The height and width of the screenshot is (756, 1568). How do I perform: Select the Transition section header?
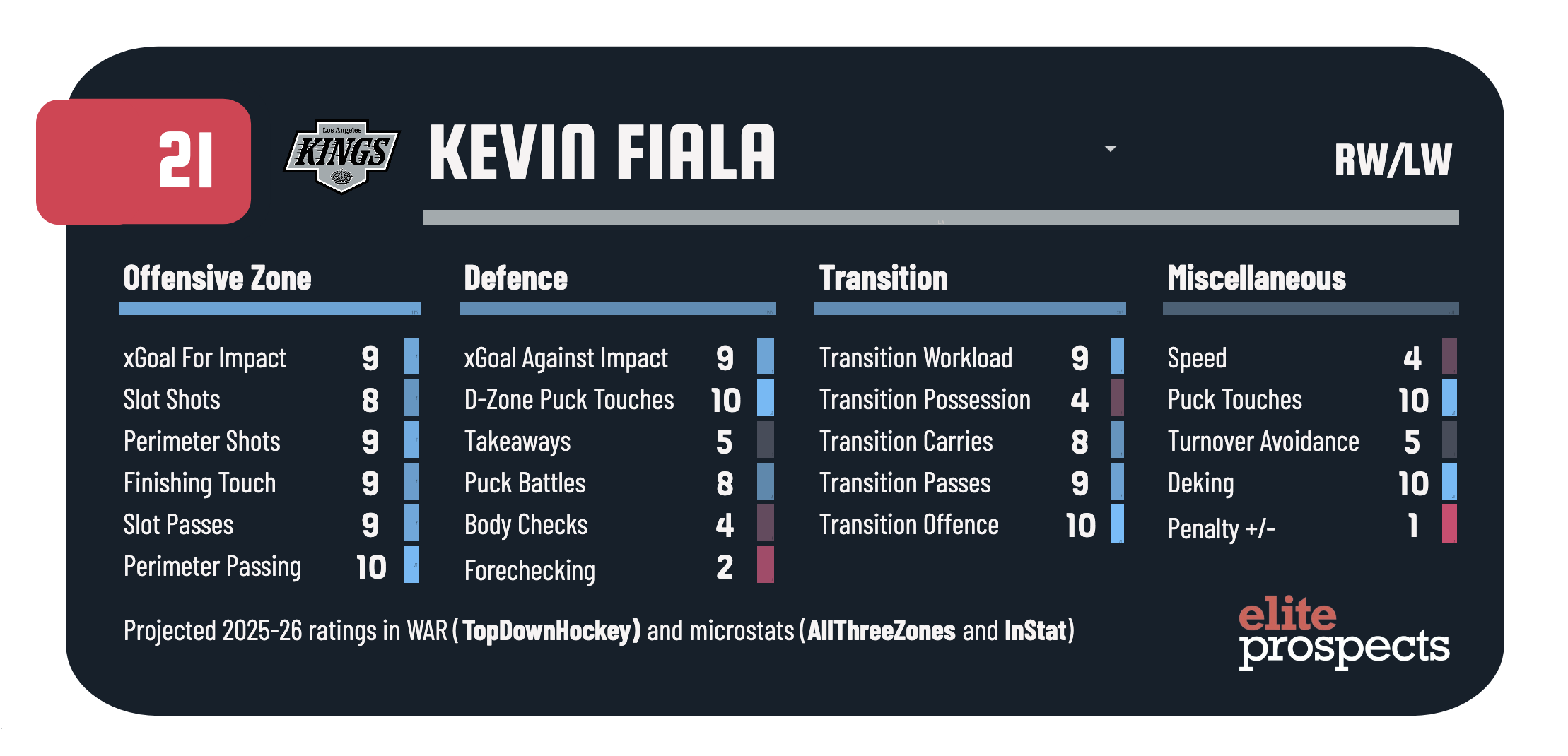point(883,278)
